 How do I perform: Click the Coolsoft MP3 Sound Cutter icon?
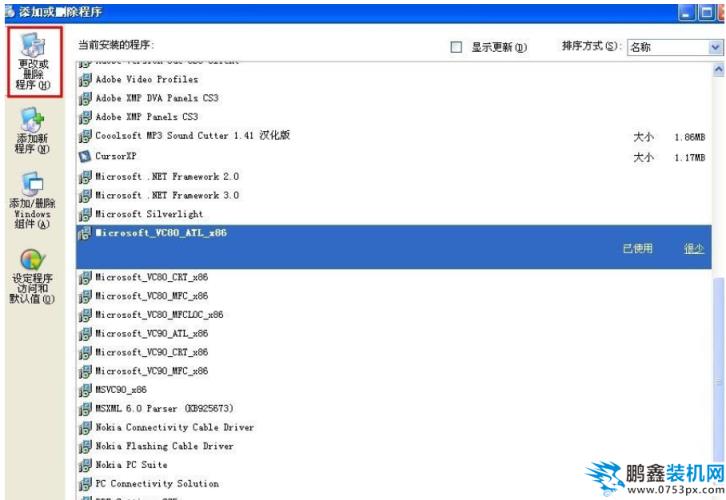pyautogui.click(x=85, y=136)
